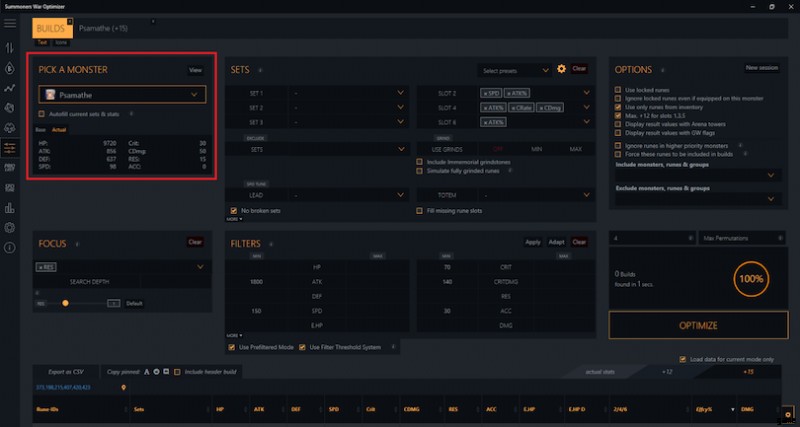The image size is (800, 427).
Task: Adjust the Search Depth slider handle
Action: click(65, 302)
